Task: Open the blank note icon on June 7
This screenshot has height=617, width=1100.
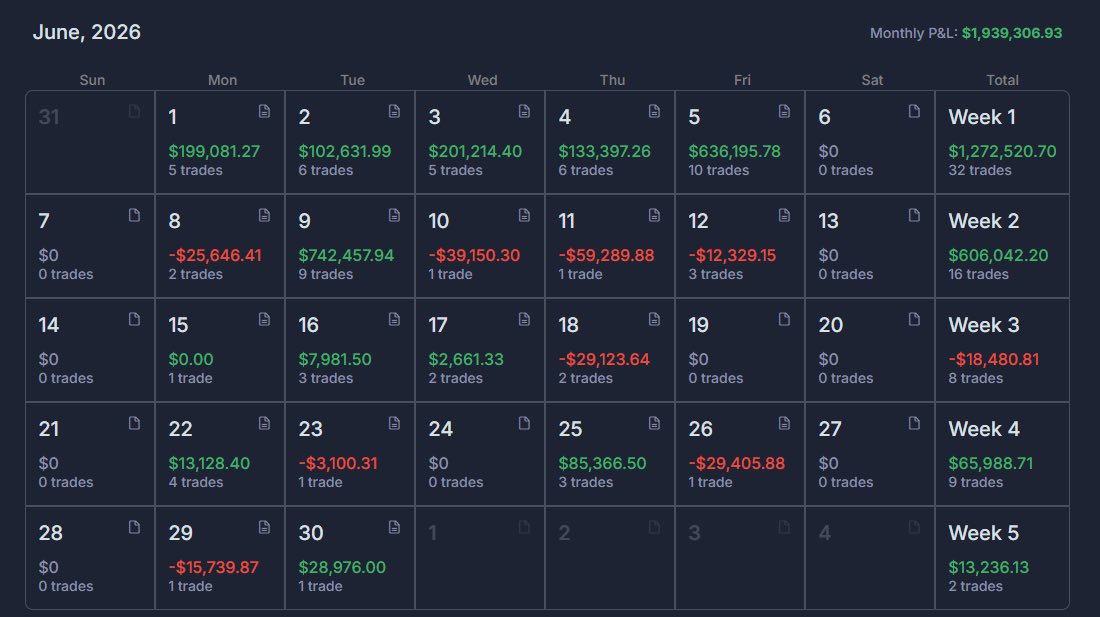Action: pos(134,215)
